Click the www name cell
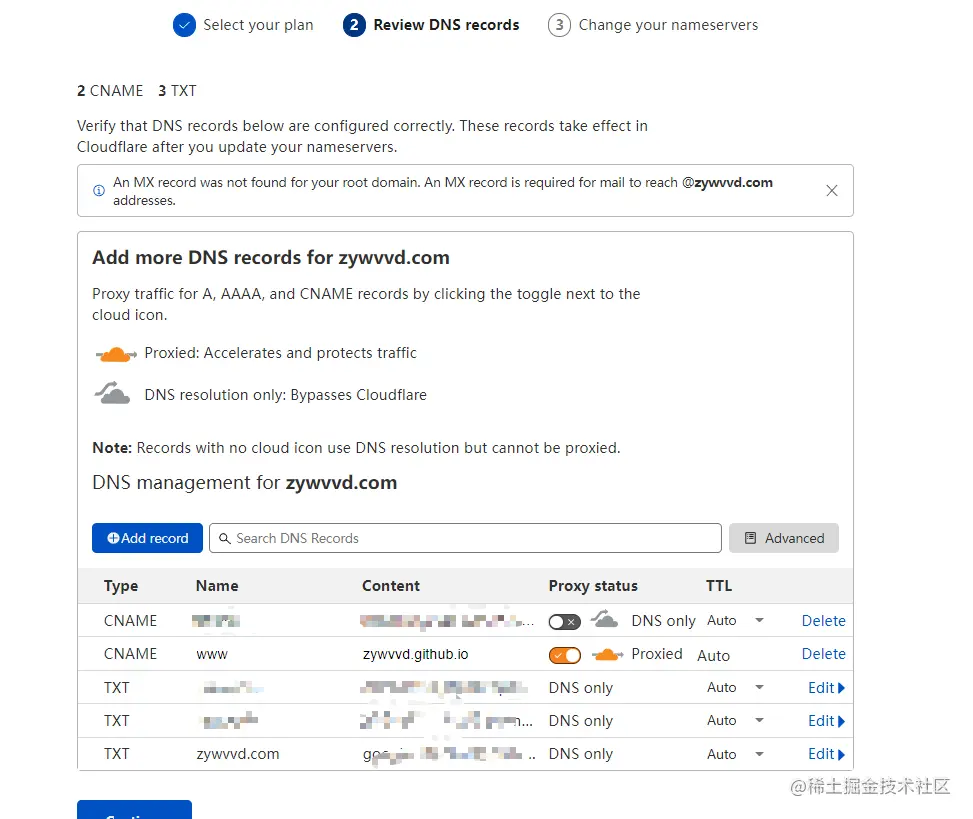This screenshot has height=819, width=973. pyautogui.click(x=212, y=654)
